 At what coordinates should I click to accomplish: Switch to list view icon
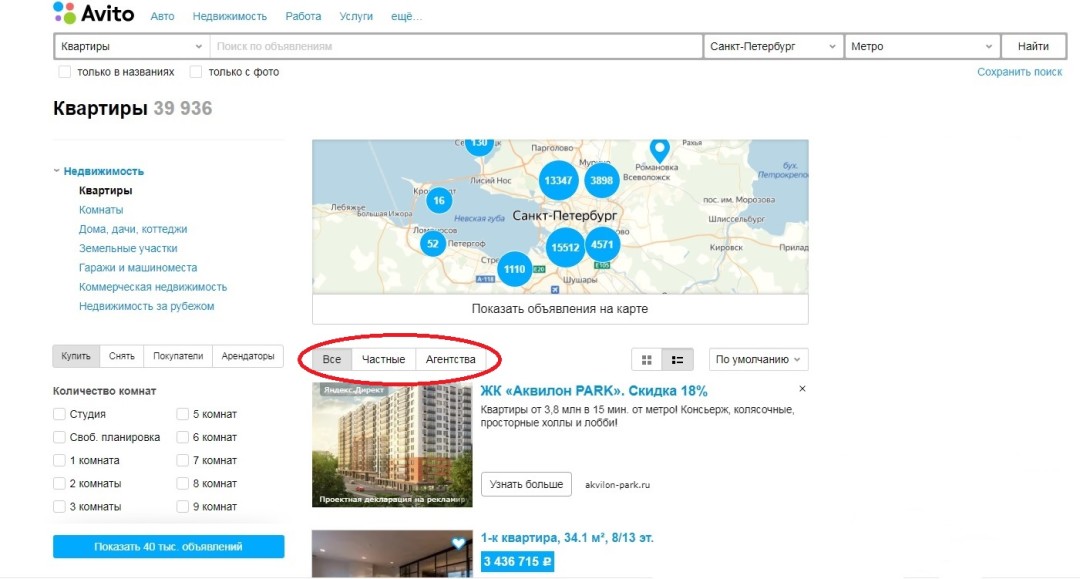click(x=678, y=360)
